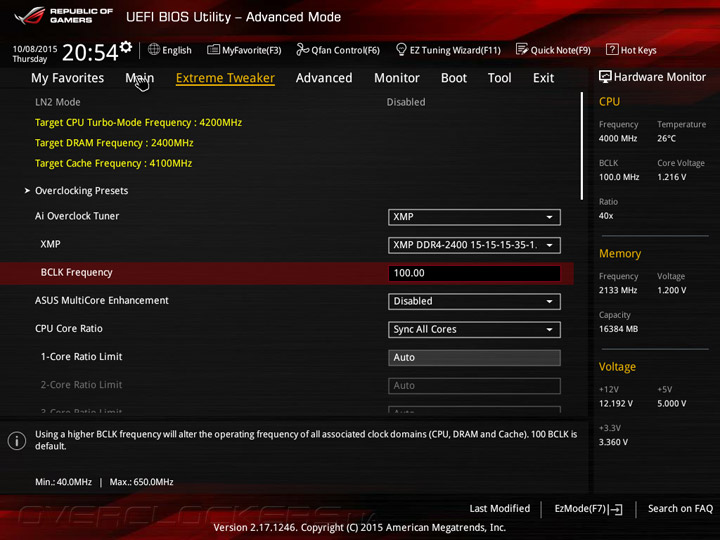720x540 pixels.
Task: Open the Advanced tab
Action: click(x=324, y=78)
